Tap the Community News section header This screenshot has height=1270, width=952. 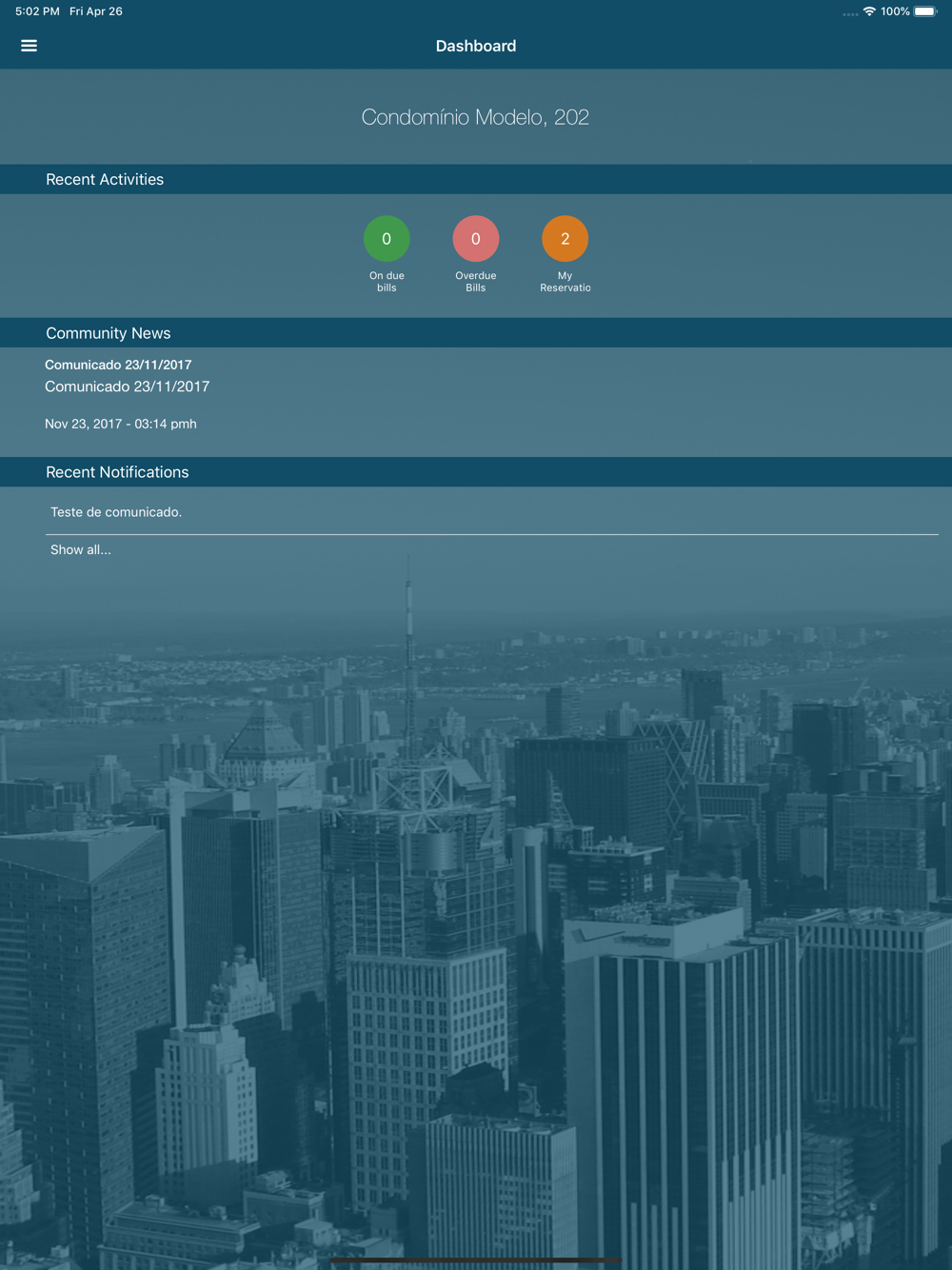(x=476, y=333)
